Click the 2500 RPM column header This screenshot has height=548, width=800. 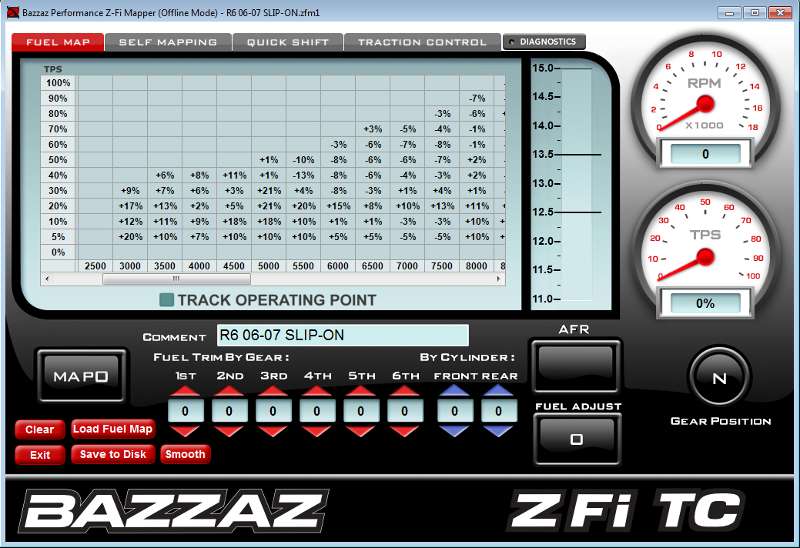coord(95,266)
